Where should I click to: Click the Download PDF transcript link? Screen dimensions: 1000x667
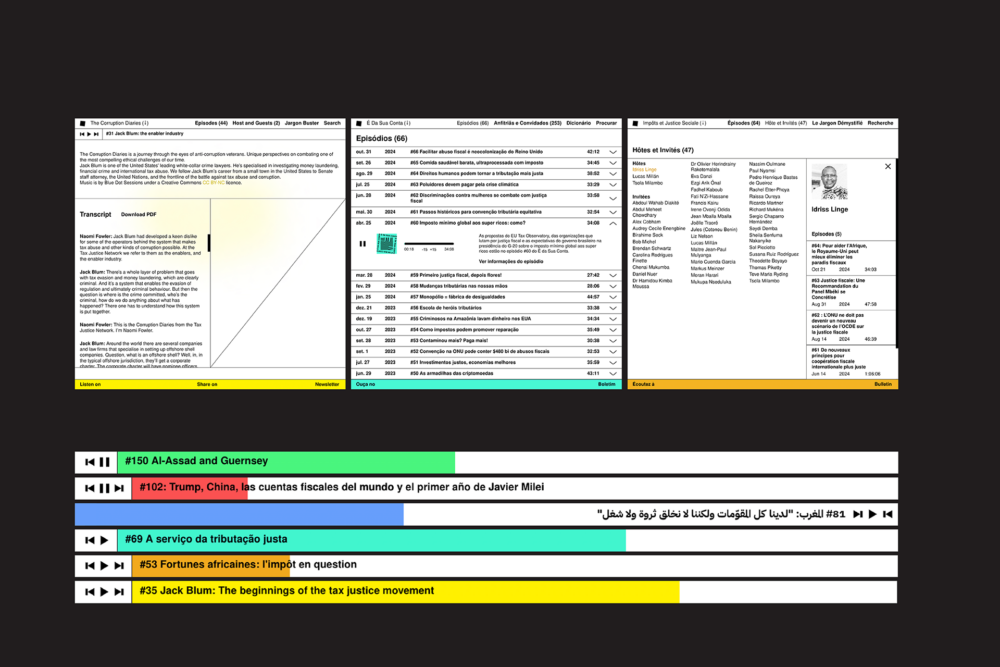(x=138, y=215)
